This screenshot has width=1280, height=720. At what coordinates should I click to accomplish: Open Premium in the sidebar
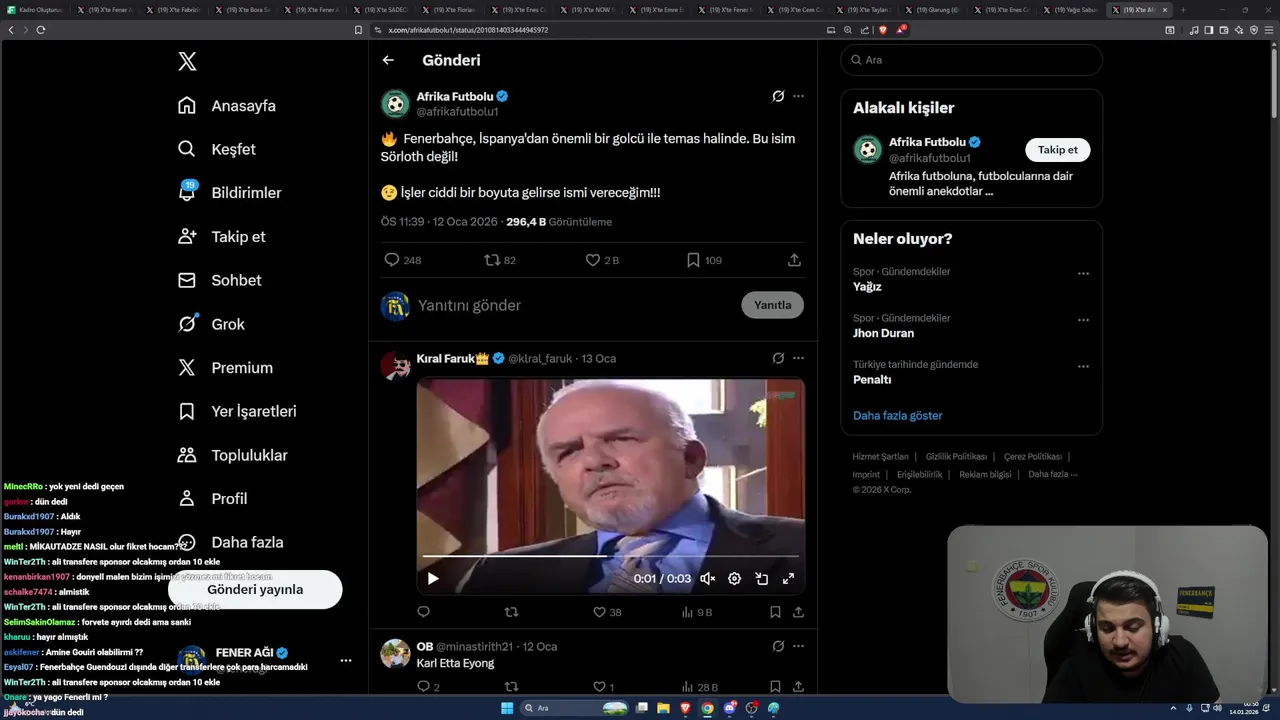click(225, 368)
